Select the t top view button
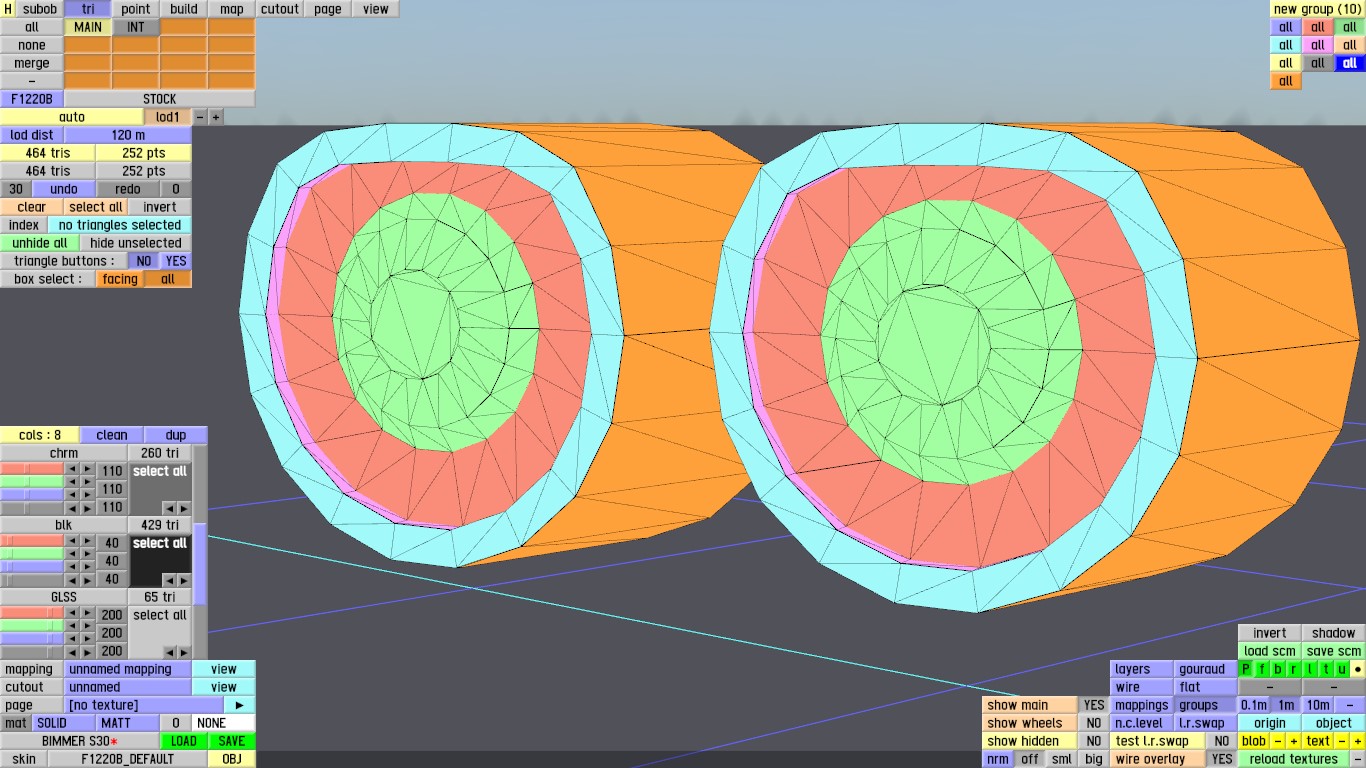This screenshot has height=768, width=1366. [x=1326, y=669]
